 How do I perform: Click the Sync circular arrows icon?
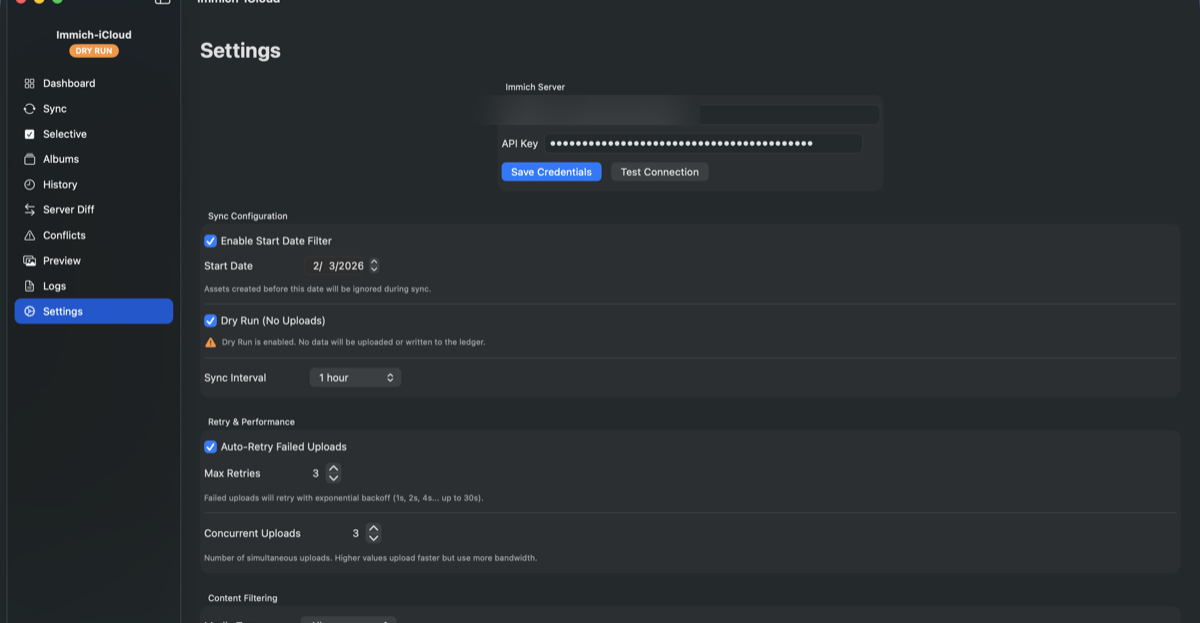tap(30, 109)
